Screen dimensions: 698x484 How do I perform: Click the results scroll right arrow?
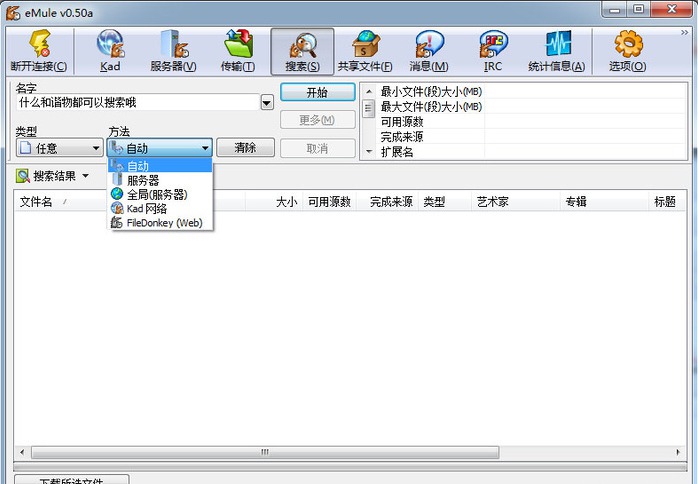[x=678, y=452]
